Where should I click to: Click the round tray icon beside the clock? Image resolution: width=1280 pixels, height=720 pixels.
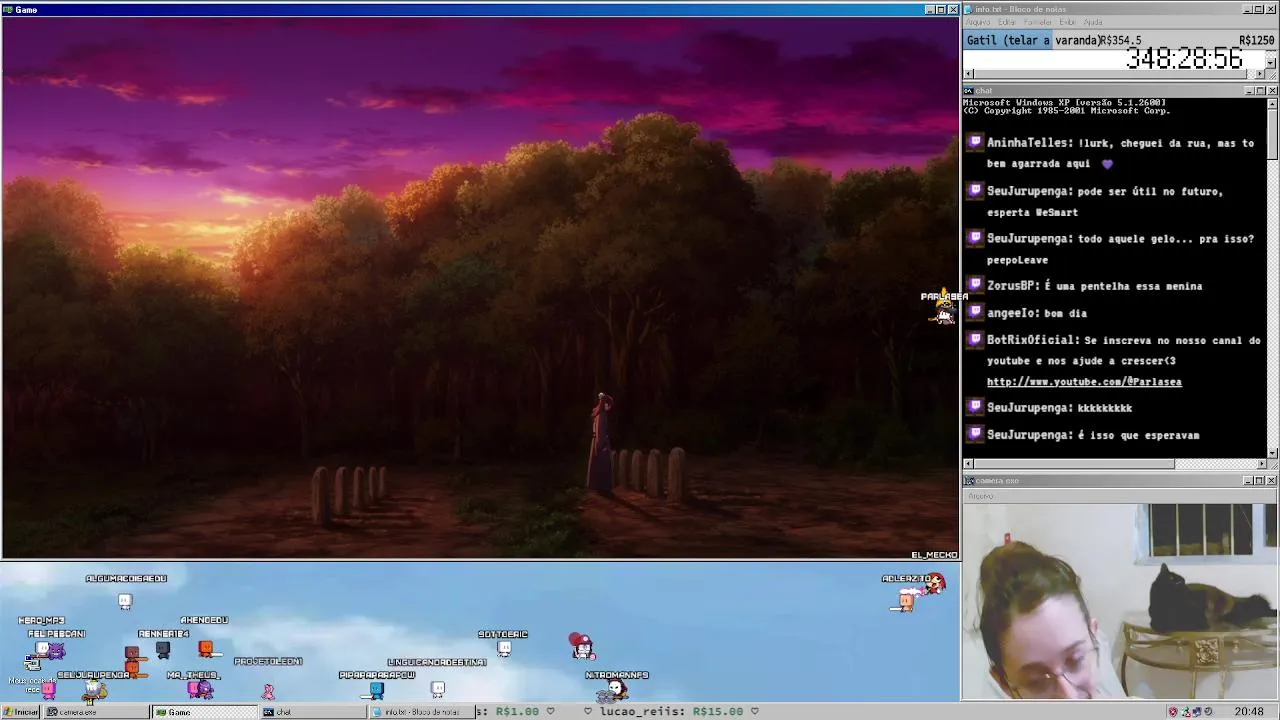[x=1207, y=712]
